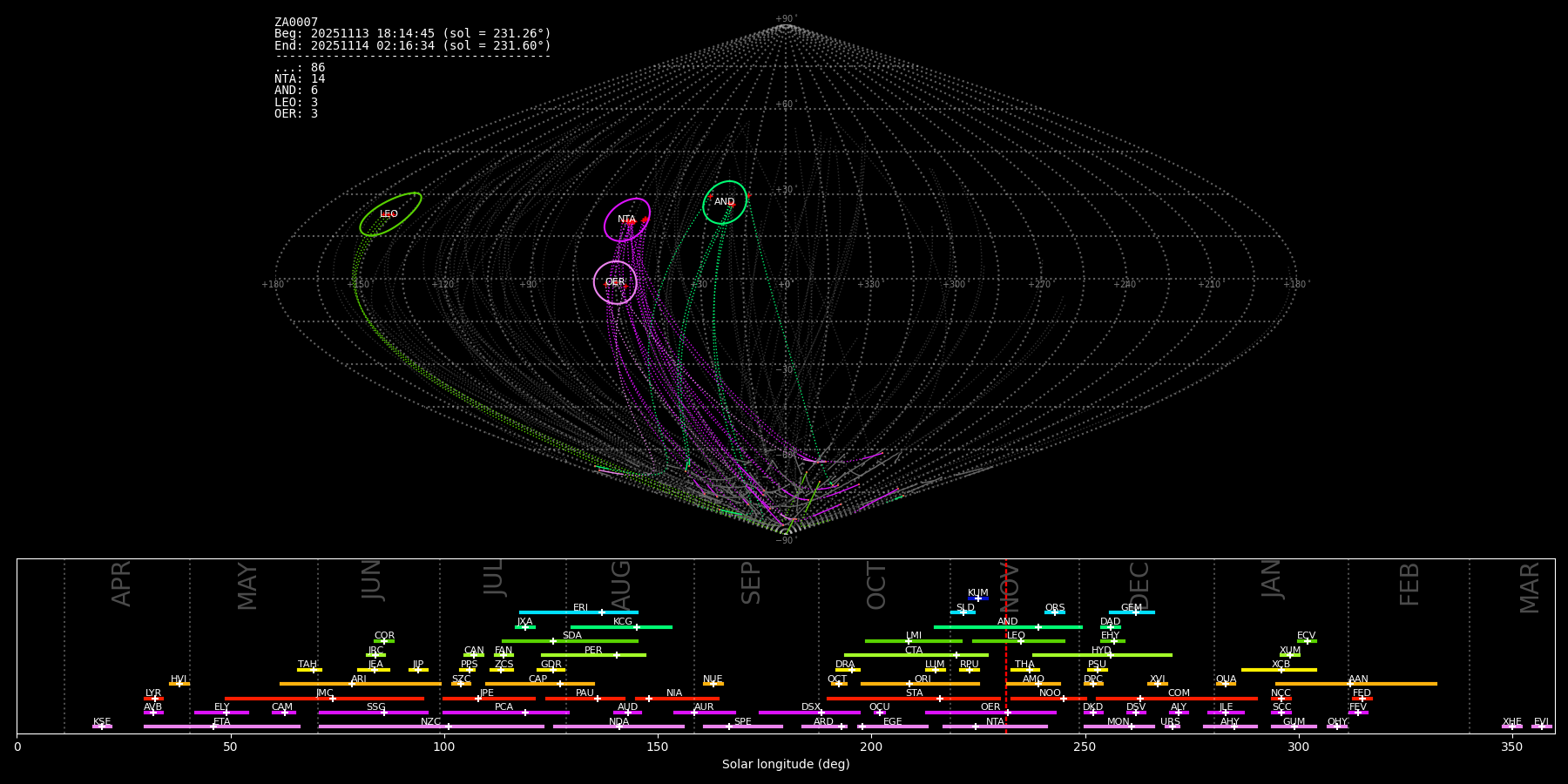Select the SSG shower bar in timeline

(x=373, y=713)
